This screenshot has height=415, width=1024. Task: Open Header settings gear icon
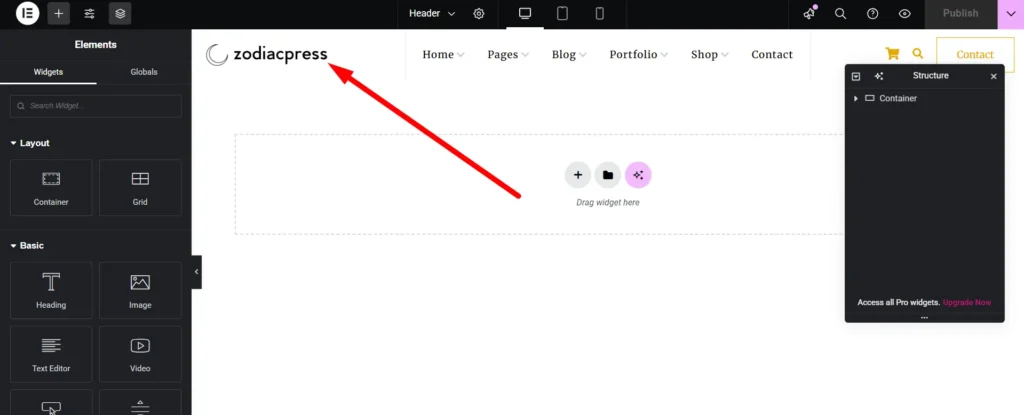(479, 14)
